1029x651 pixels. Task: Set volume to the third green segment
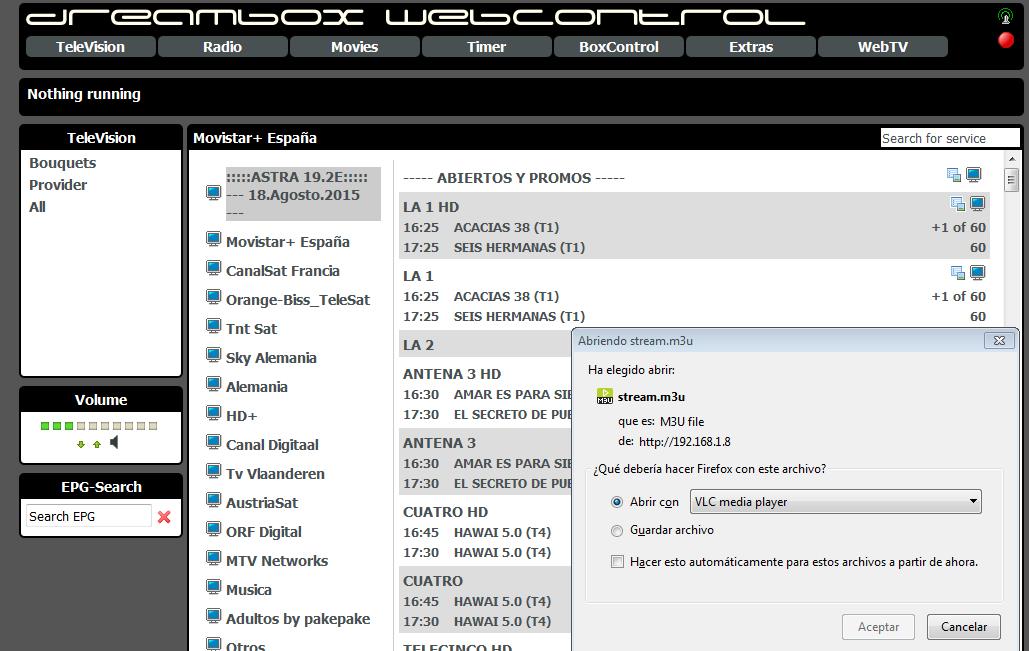(x=69, y=426)
